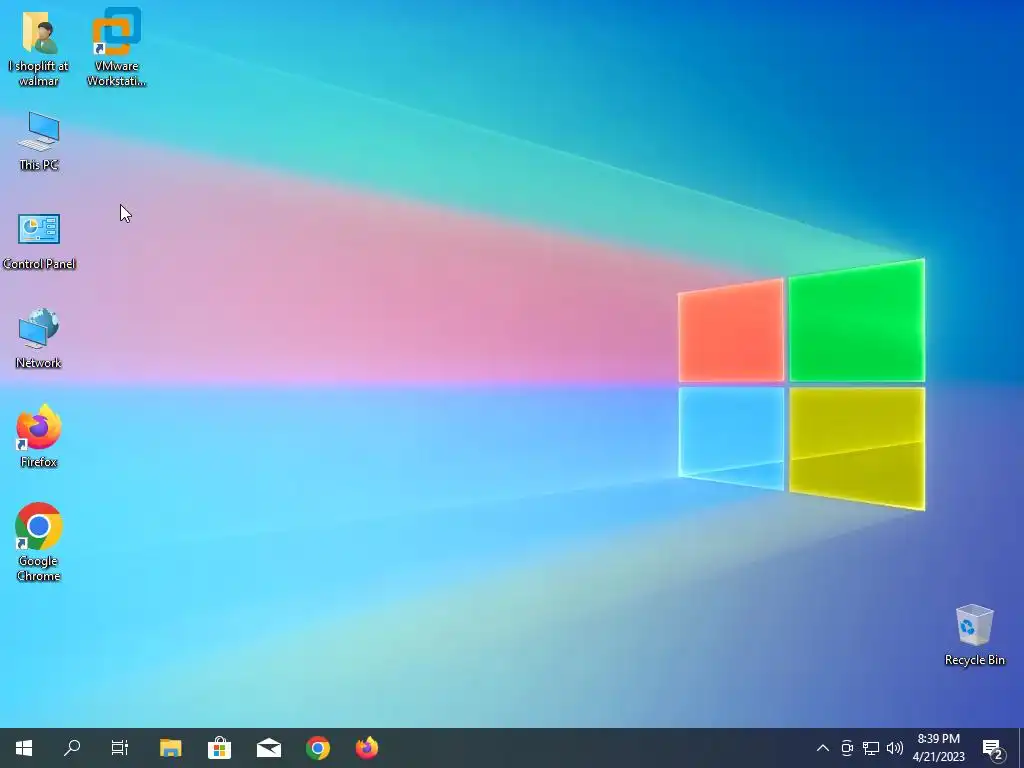Viewport: 1024px width, 768px height.
Task: Open the volume speaker control
Action: pyautogui.click(x=895, y=748)
